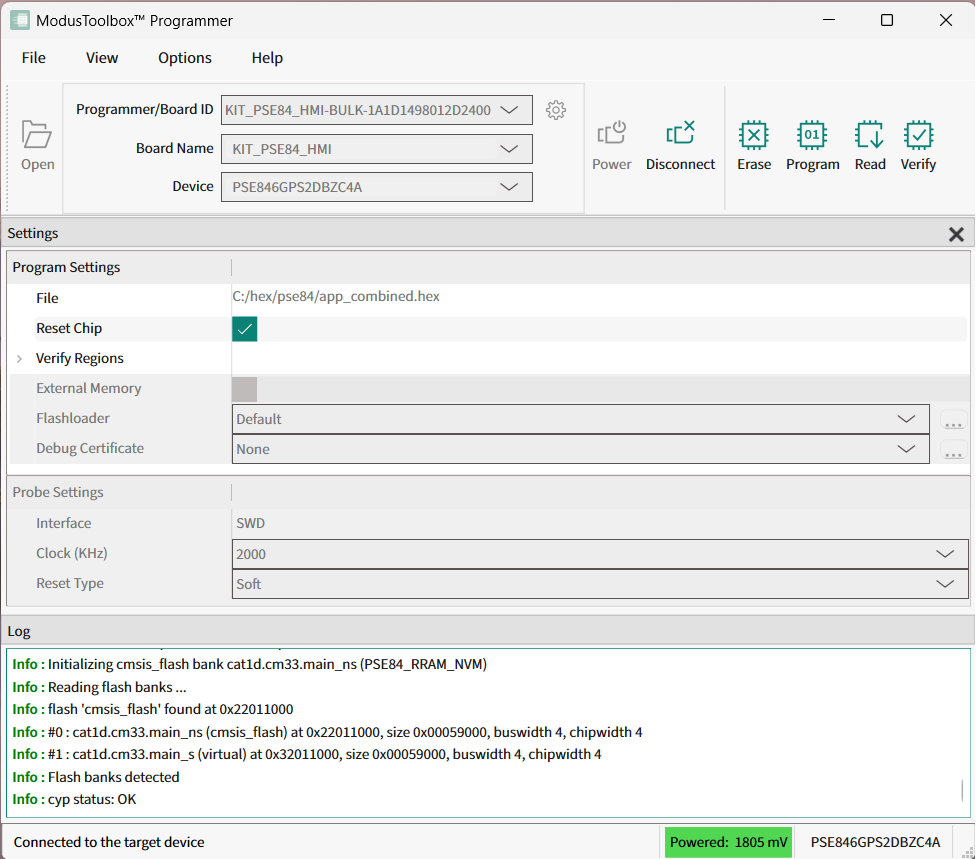977x859 pixels.
Task: Click the Flashloader label
Action: [x=72, y=419]
